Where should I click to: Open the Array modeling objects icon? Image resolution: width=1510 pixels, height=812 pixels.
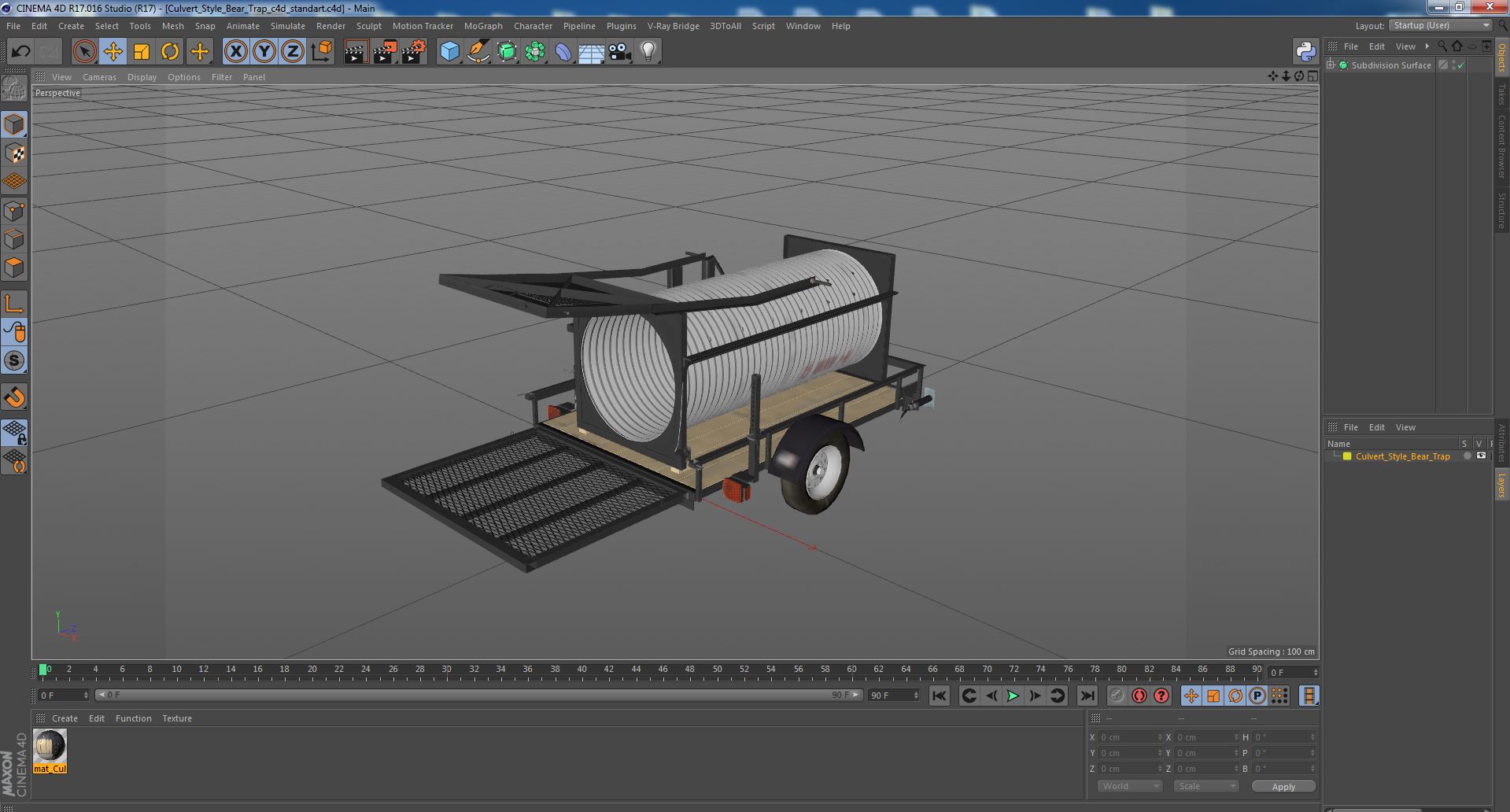pyautogui.click(x=535, y=52)
